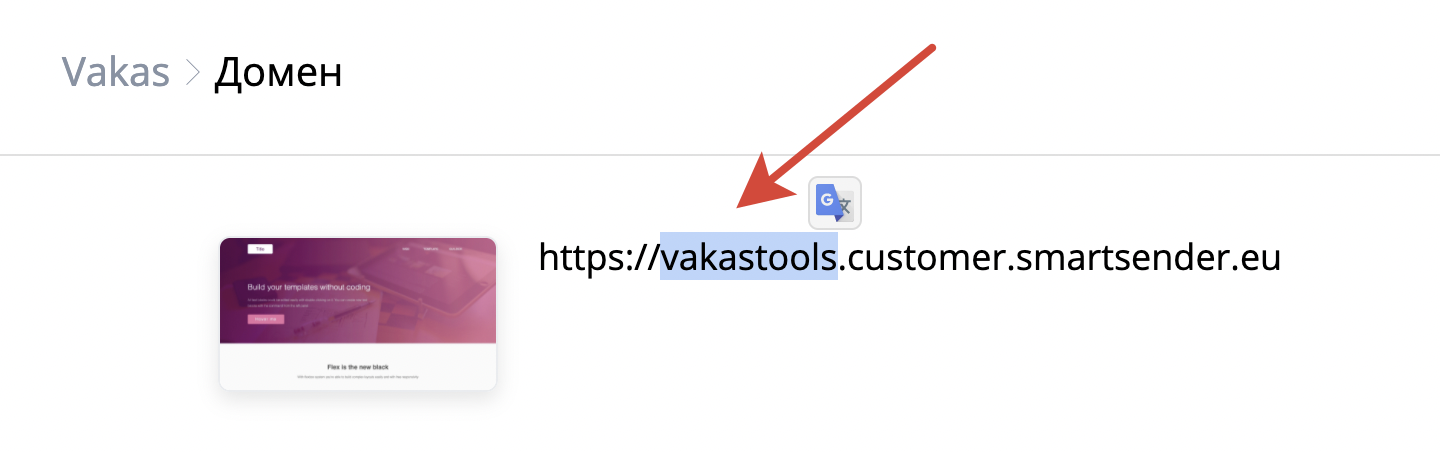Click the breadcrumb chevron separator
1440x452 pixels.
coord(194,72)
